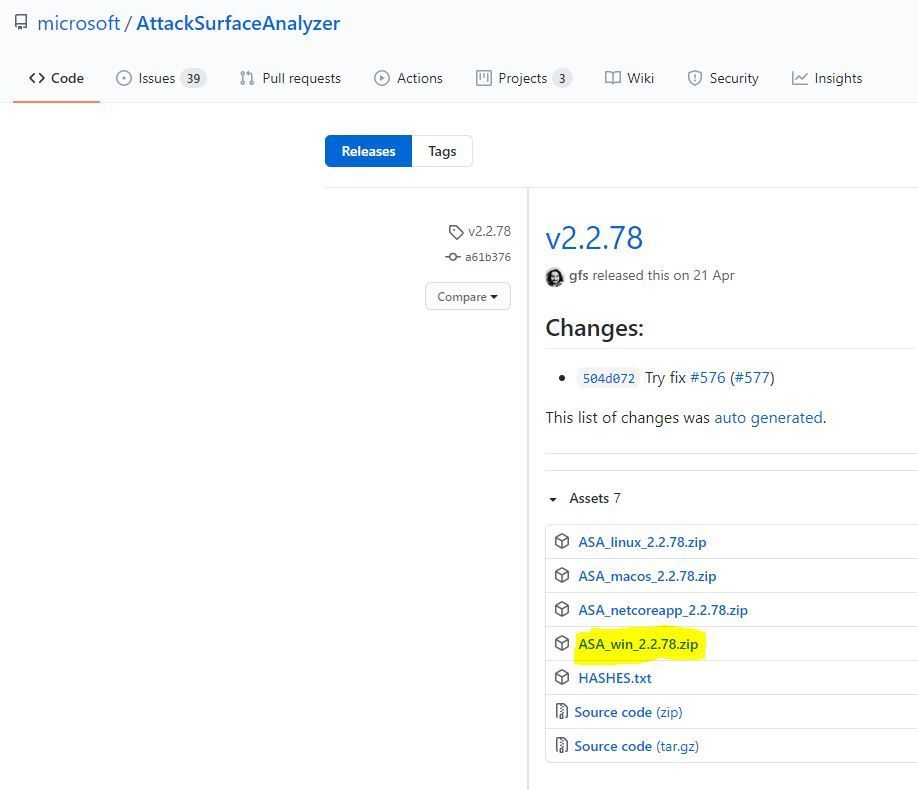This screenshot has width=917, height=790.
Task: Open the Security tab
Action: (x=723, y=78)
